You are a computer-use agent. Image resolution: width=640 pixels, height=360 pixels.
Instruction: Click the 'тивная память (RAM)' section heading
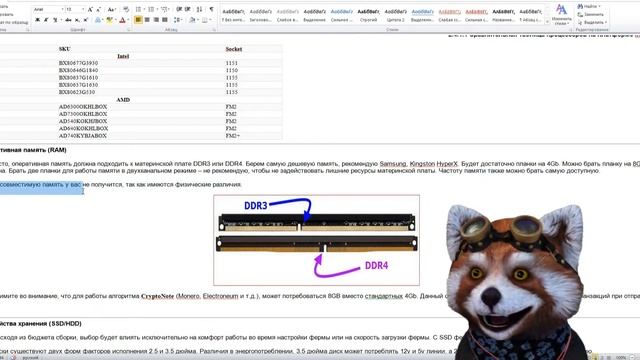[33, 150]
